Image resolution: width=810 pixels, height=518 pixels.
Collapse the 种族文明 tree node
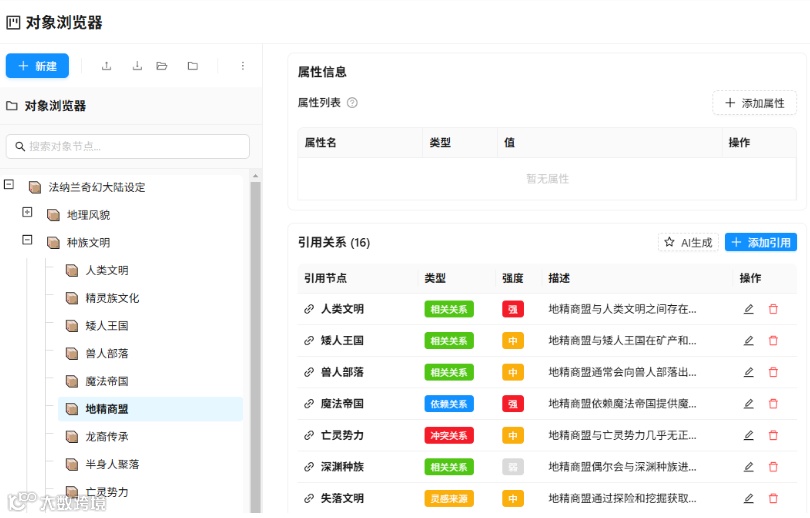[27, 240]
